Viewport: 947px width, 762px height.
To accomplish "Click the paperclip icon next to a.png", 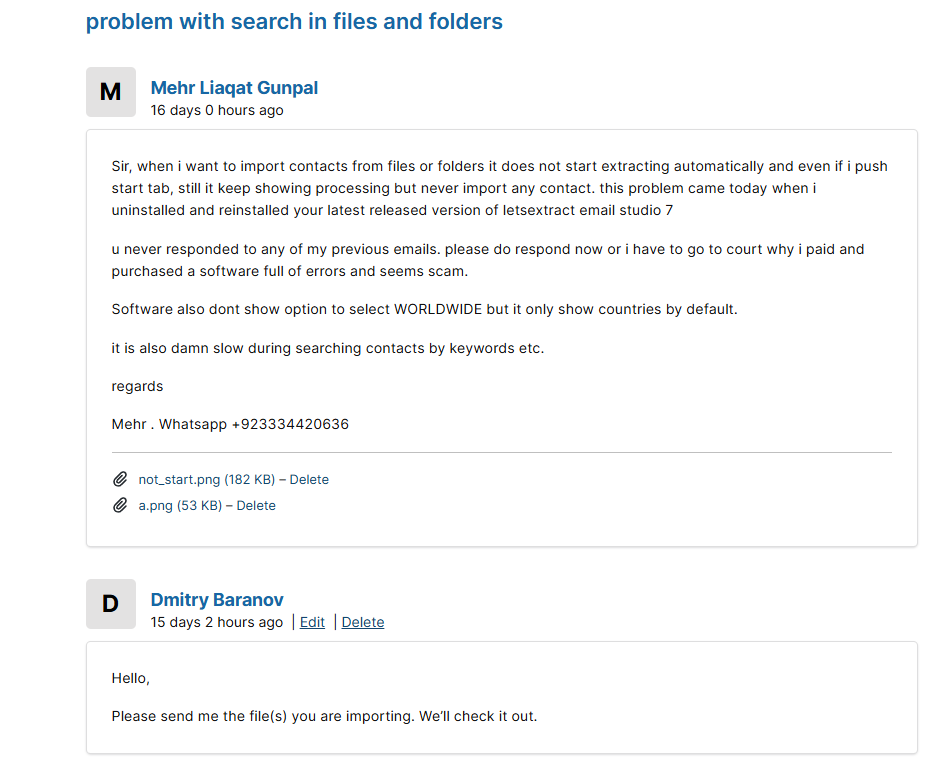I will [x=120, y=505].
